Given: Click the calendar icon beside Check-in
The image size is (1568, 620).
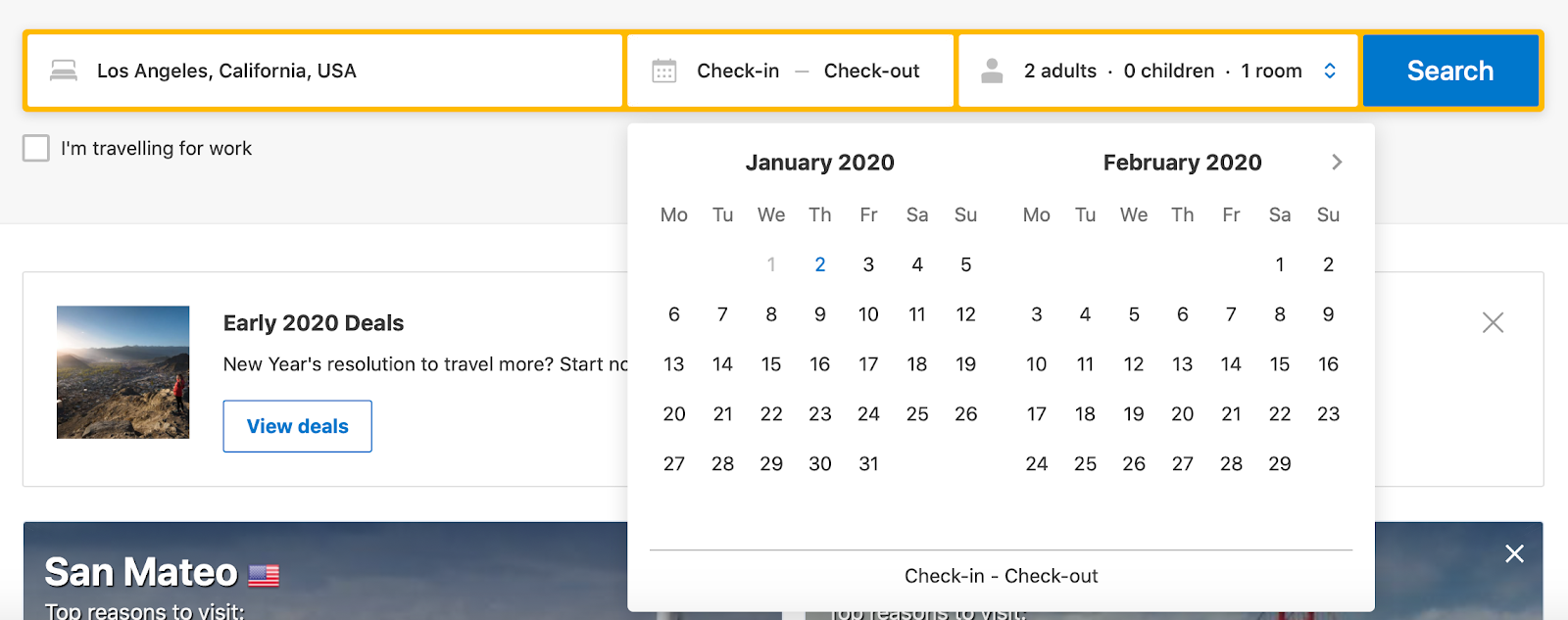Looking at the screenshot, I should pos(664,71).
